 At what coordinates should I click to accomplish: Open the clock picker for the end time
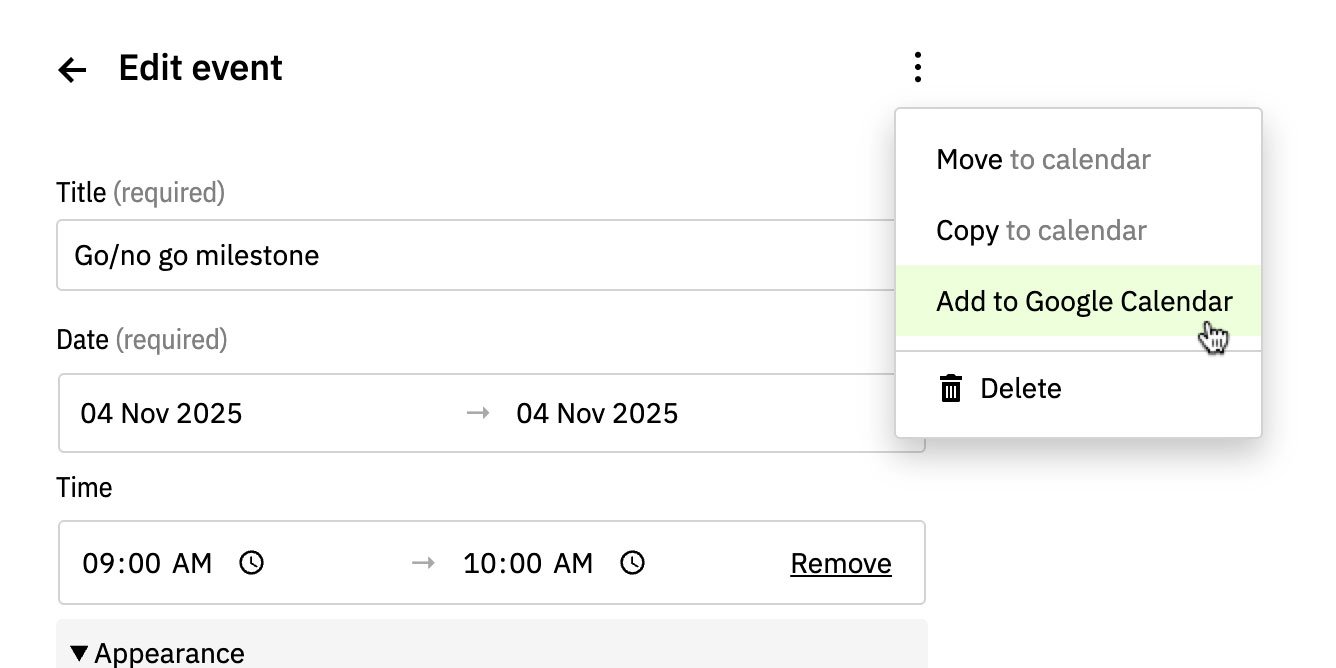(631, 563)
